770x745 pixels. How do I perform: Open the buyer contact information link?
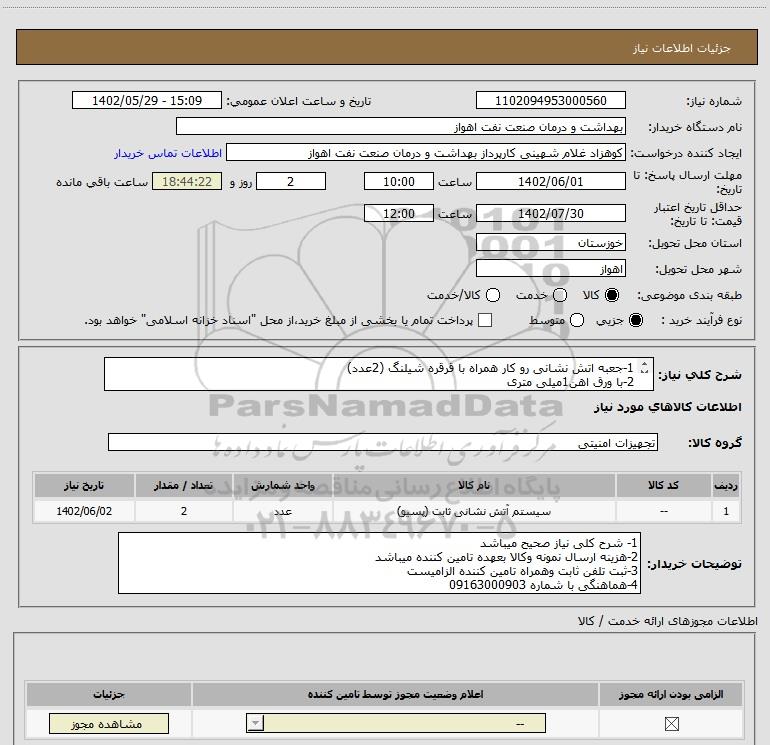(168, 153)
